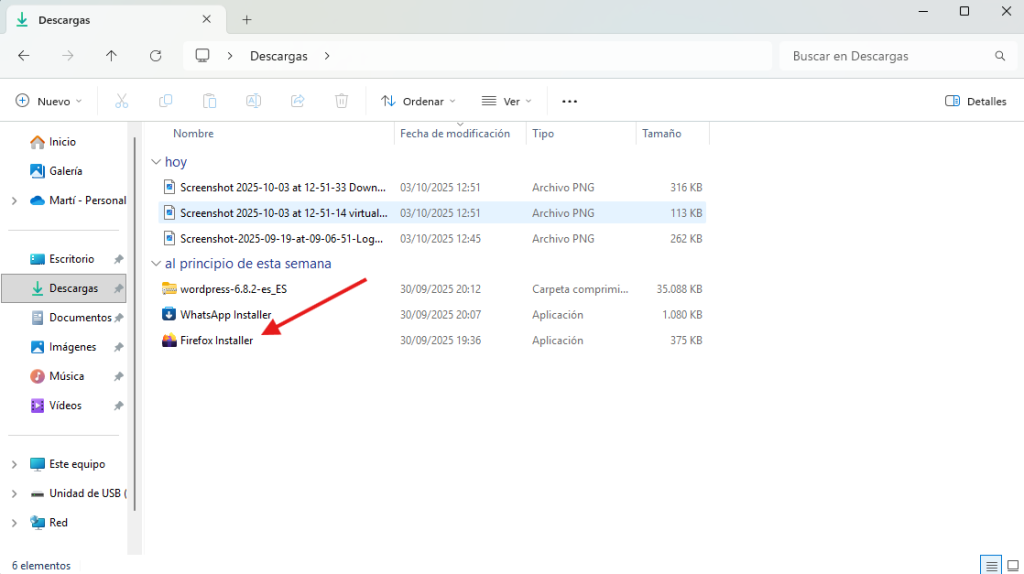Open the Ver view dropdown

(506, 101)
